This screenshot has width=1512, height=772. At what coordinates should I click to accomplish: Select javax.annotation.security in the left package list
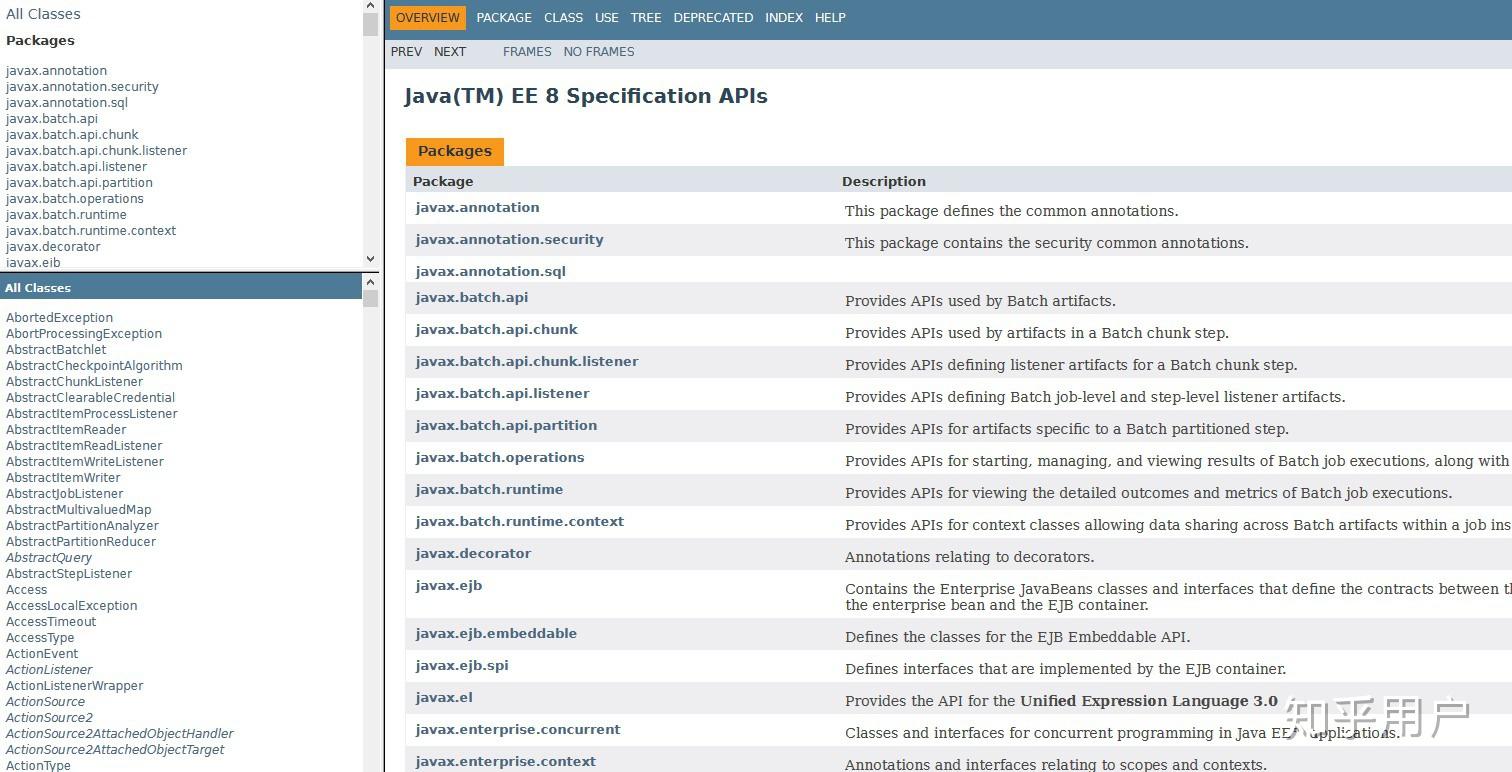(x=82, y=87)
